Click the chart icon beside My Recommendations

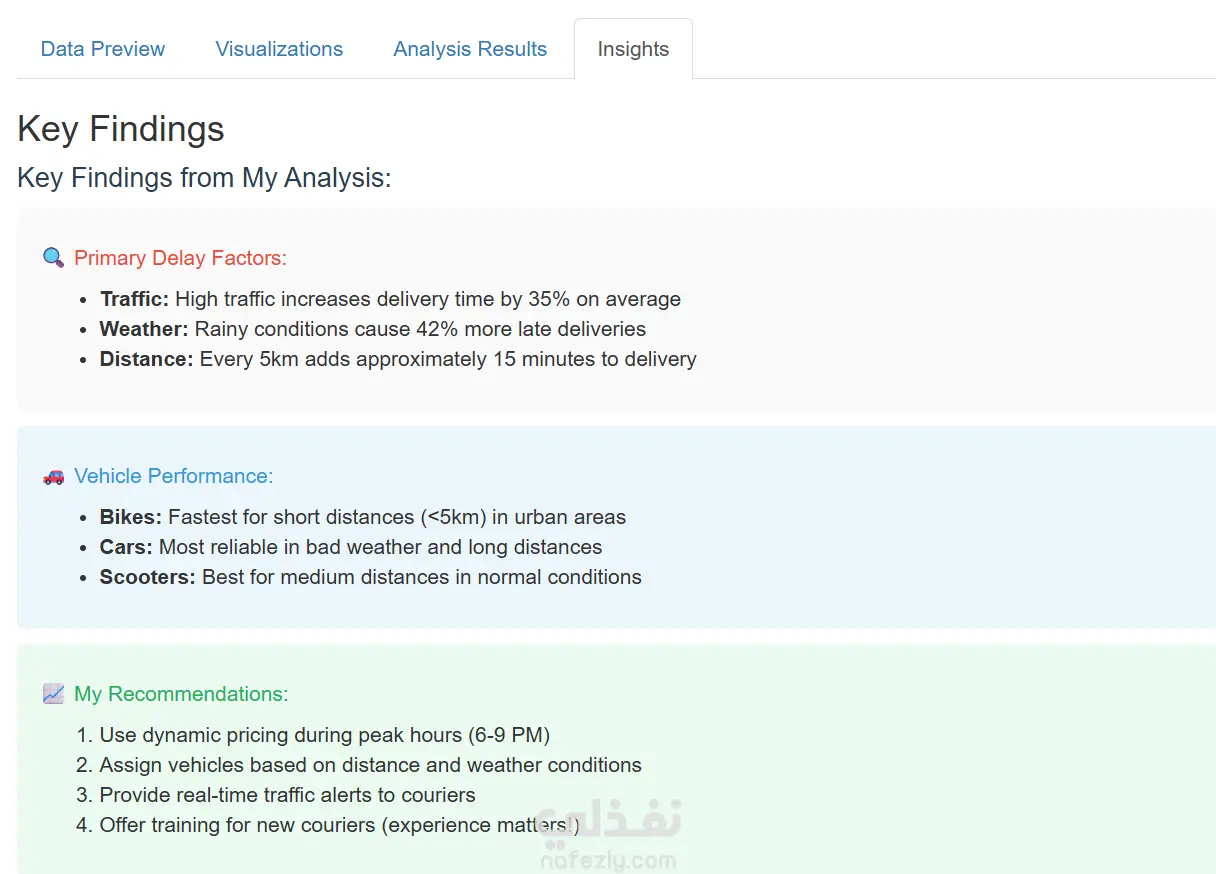click(53, 694)
